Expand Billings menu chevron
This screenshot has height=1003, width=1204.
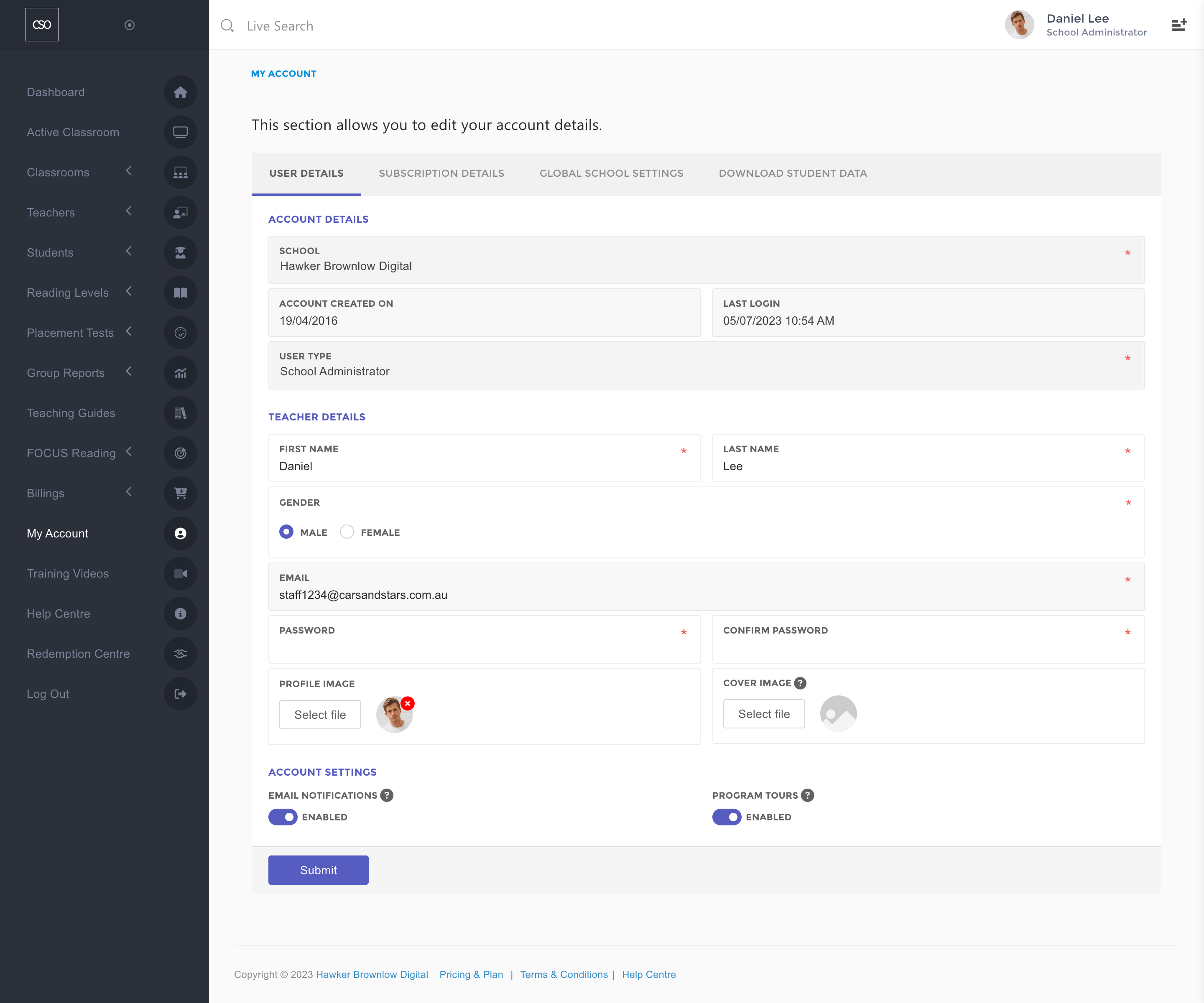[128, 492]
